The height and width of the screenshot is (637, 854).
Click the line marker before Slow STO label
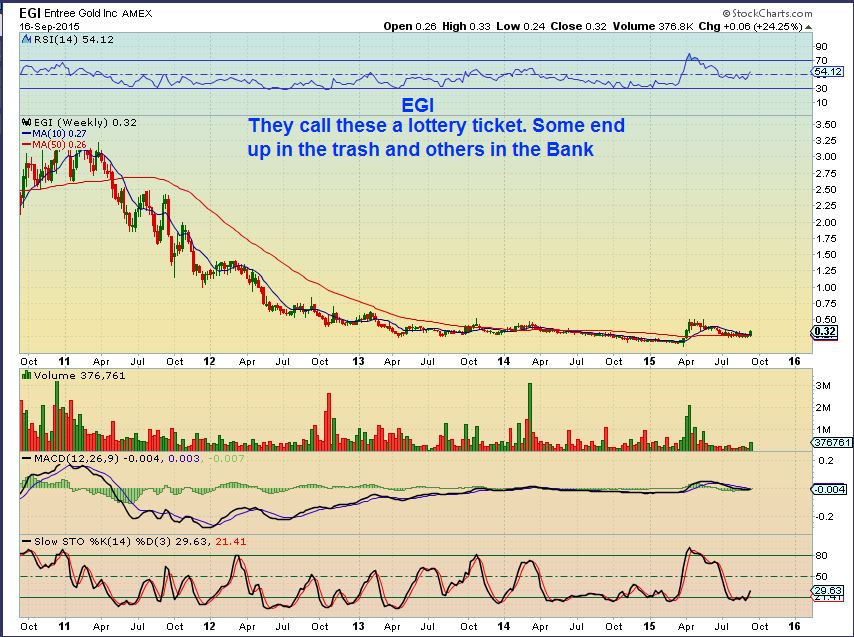click(26, 542)
